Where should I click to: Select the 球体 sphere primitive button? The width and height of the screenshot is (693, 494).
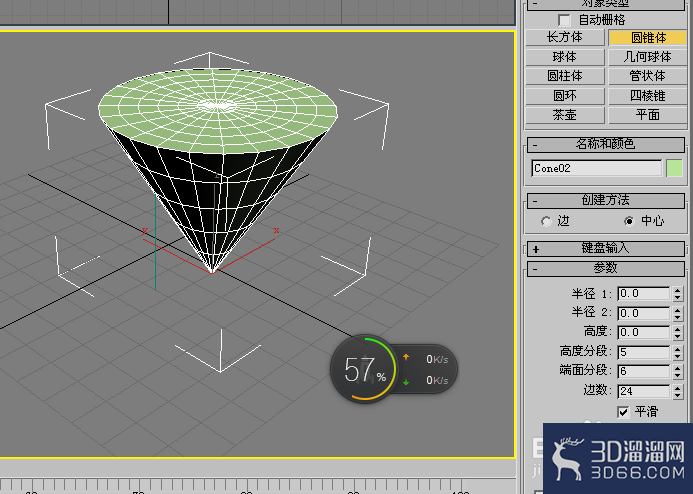(564, 57)
